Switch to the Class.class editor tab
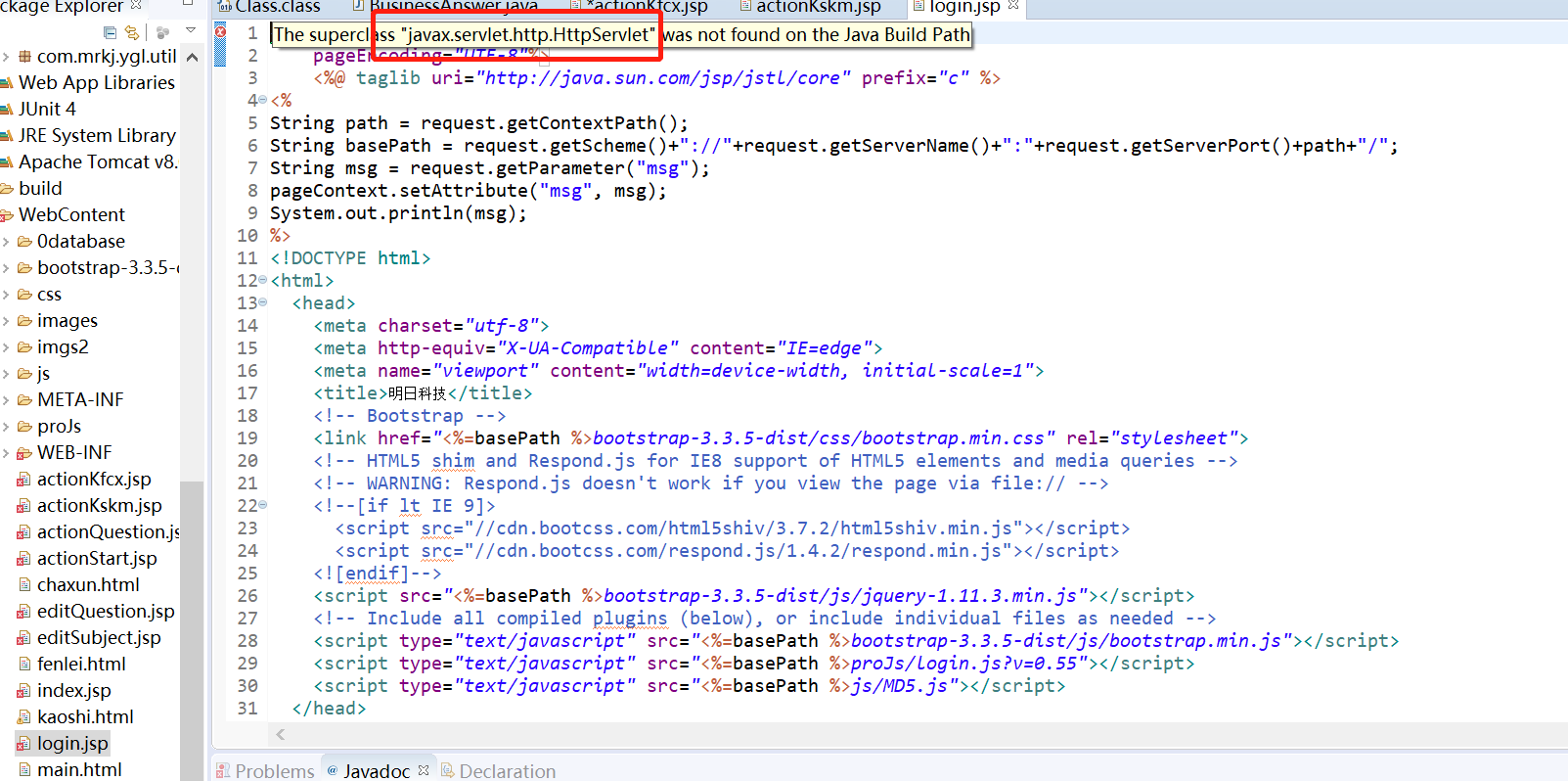The height and width of the screenshot is (781, 1568). (269, 7)
